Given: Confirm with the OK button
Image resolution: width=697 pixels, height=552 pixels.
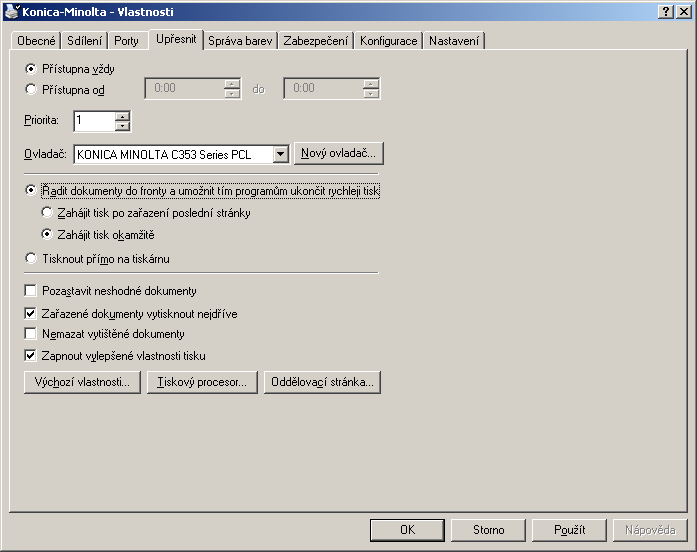Looking at the screenshot, I should (x=407, y=530).
